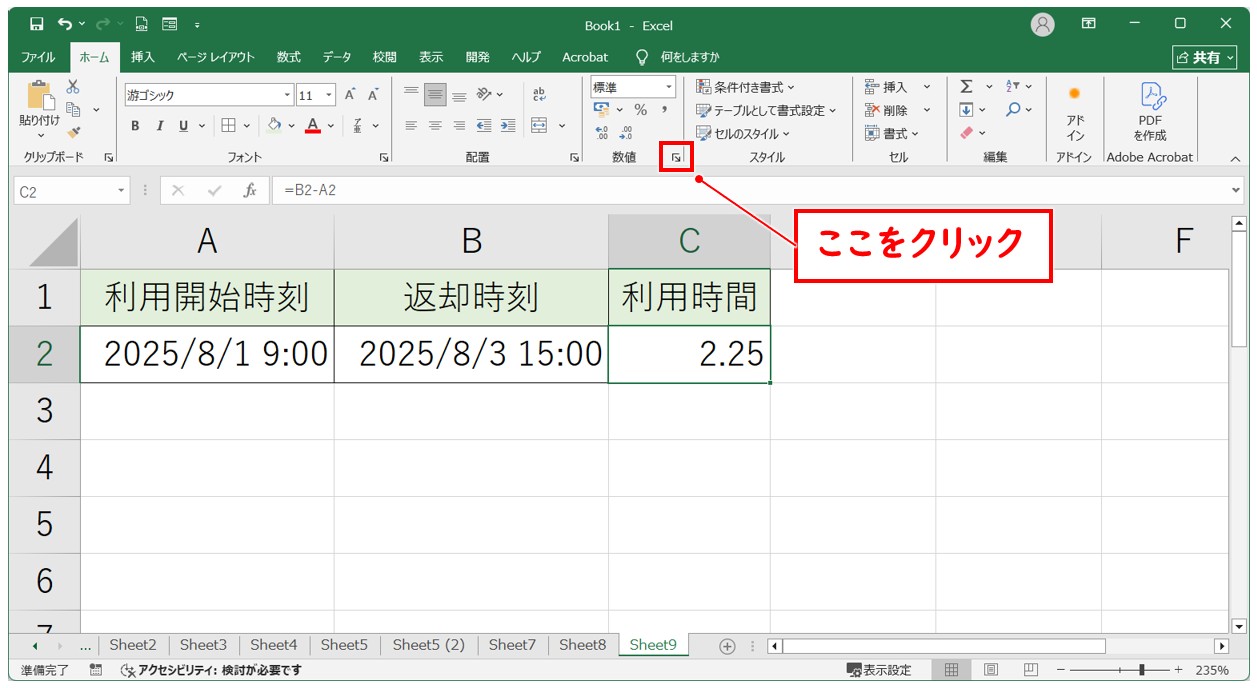The image size is (1257, 688).
Task: Decrease font size with smaller A icon
Action: point(373,95)
